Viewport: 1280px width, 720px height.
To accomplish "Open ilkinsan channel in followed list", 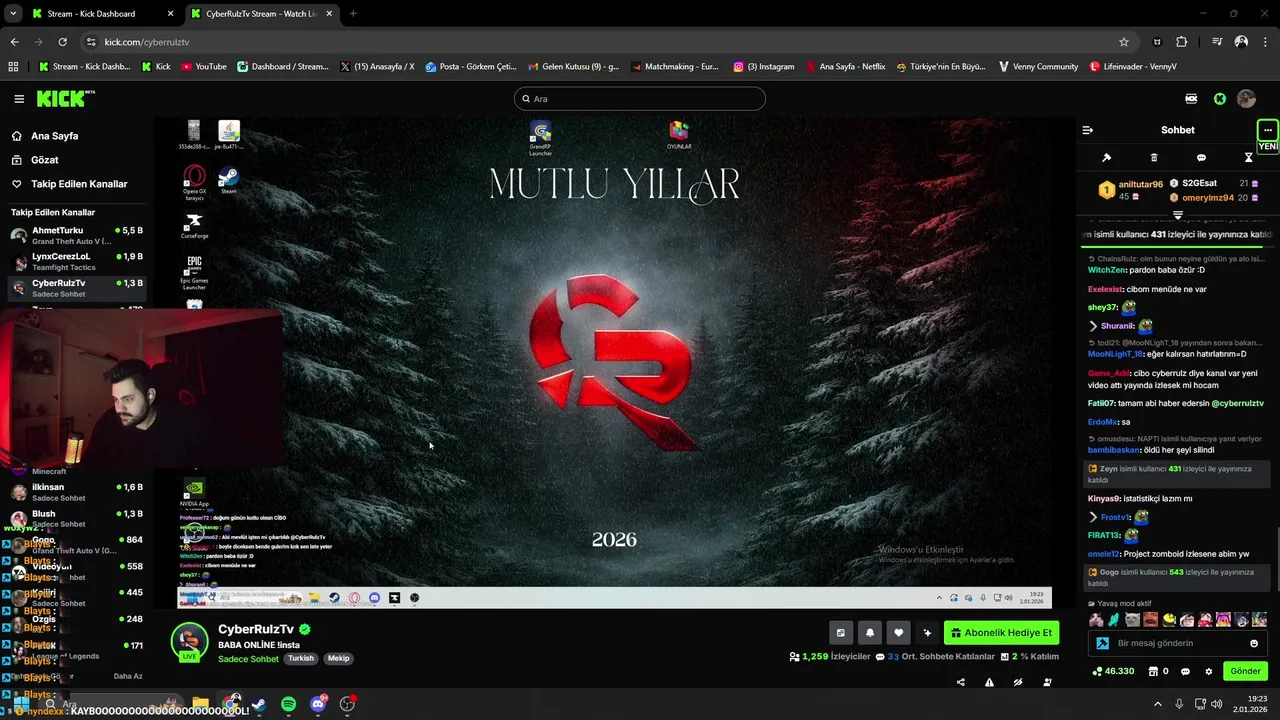I will (x=77, y=492).
